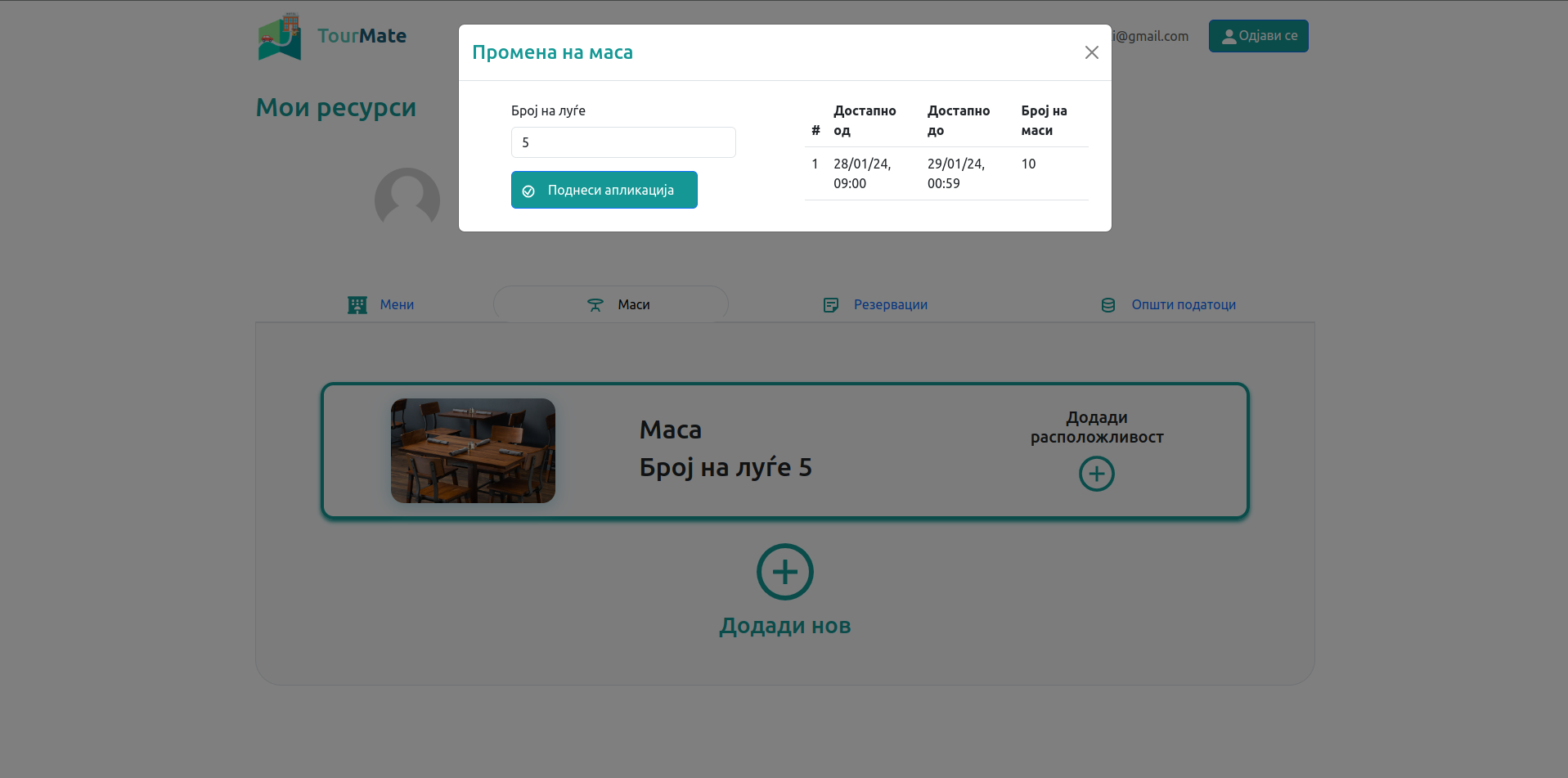Click the table icon beside Маси
The image size is (1568, 778).
pos(595,305)
